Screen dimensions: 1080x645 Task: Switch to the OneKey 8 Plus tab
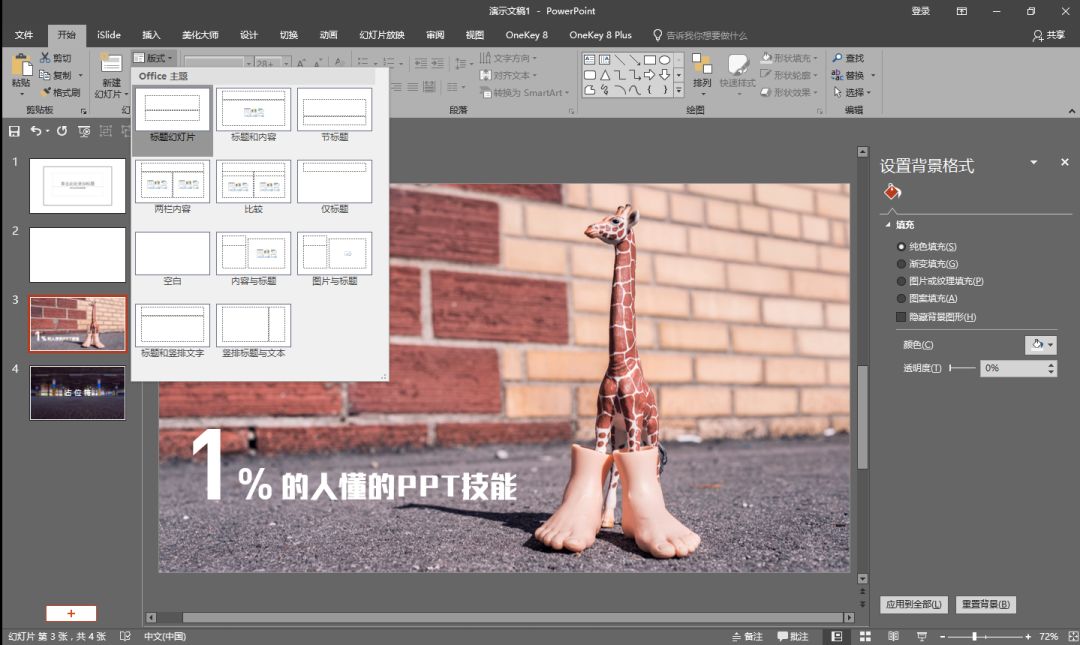tap(600, 34)
